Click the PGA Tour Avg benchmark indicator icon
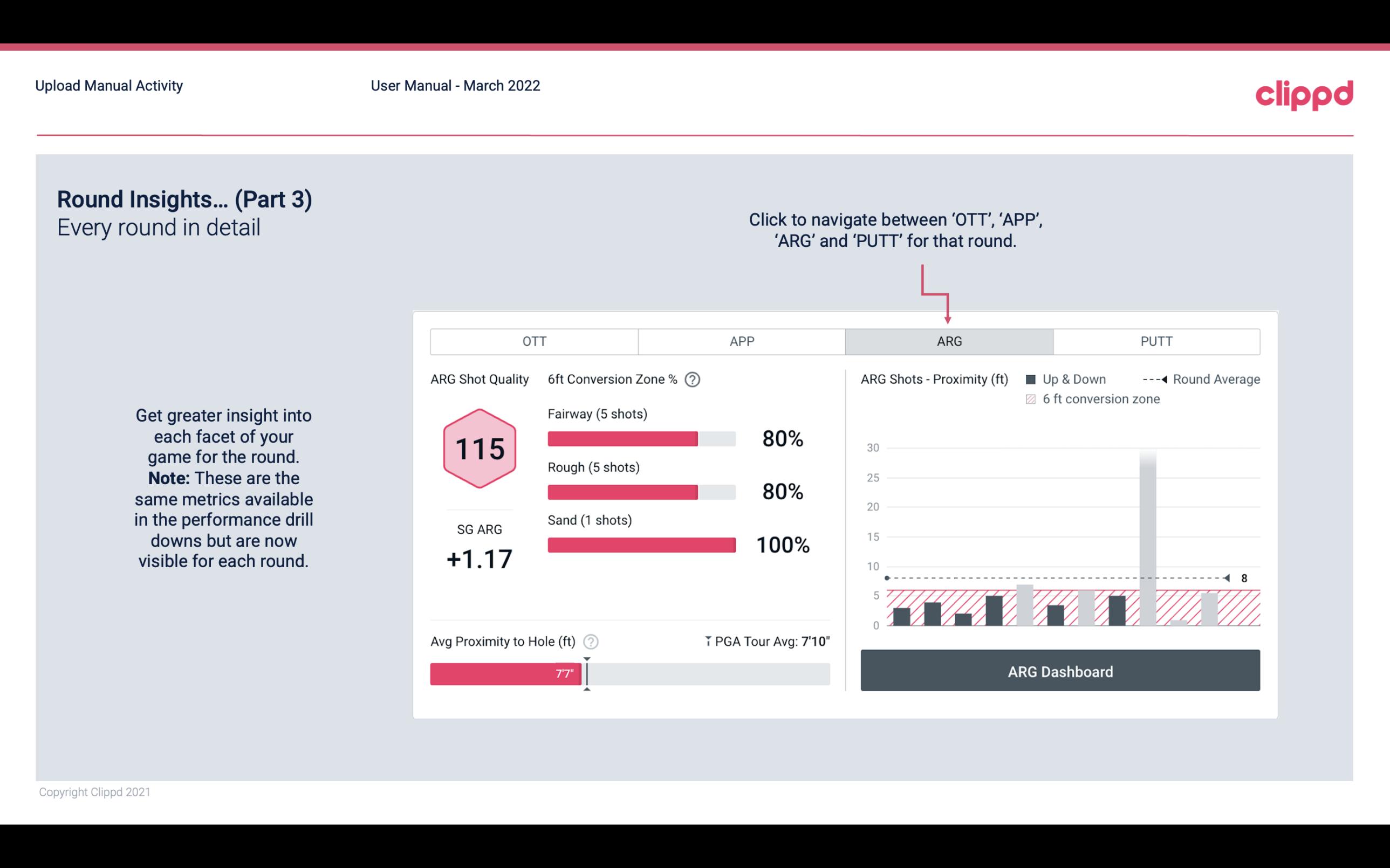The height and width of the screenshot is (868, 1390). [705, 641]
